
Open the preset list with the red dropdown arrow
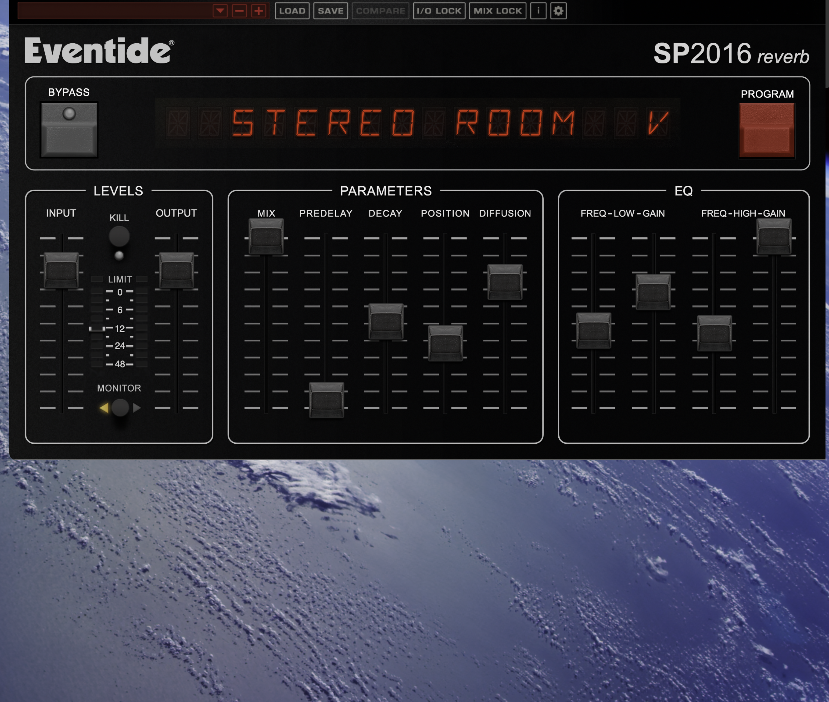point(220,11)
